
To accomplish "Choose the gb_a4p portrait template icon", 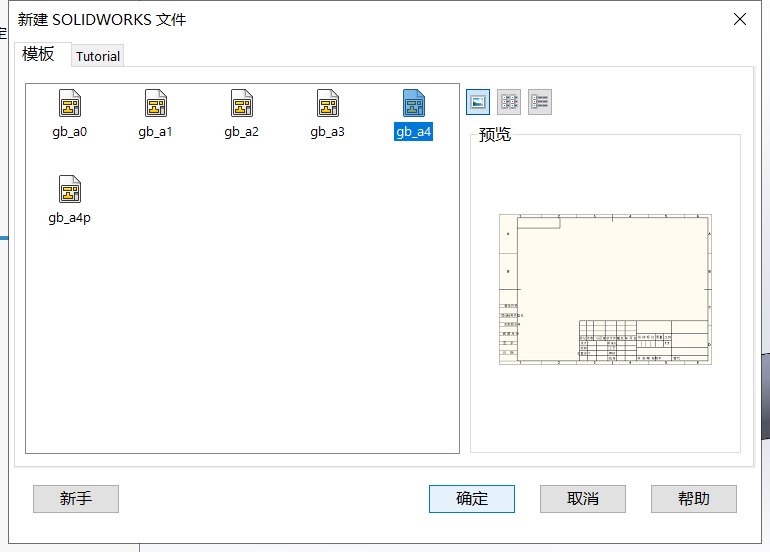I will 70,189.
